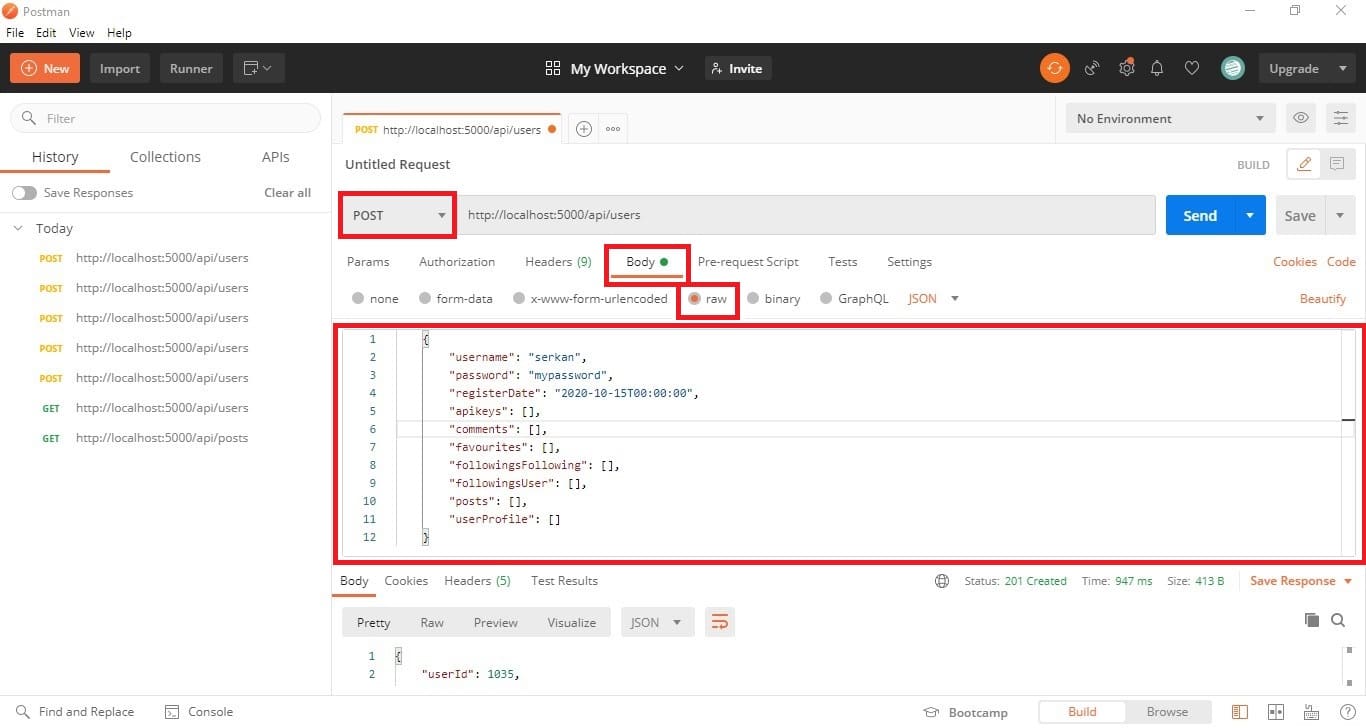This screenshot has width=1366, height=728.
Task: Open the Headers (9) request tab
Action: (558, 262)
